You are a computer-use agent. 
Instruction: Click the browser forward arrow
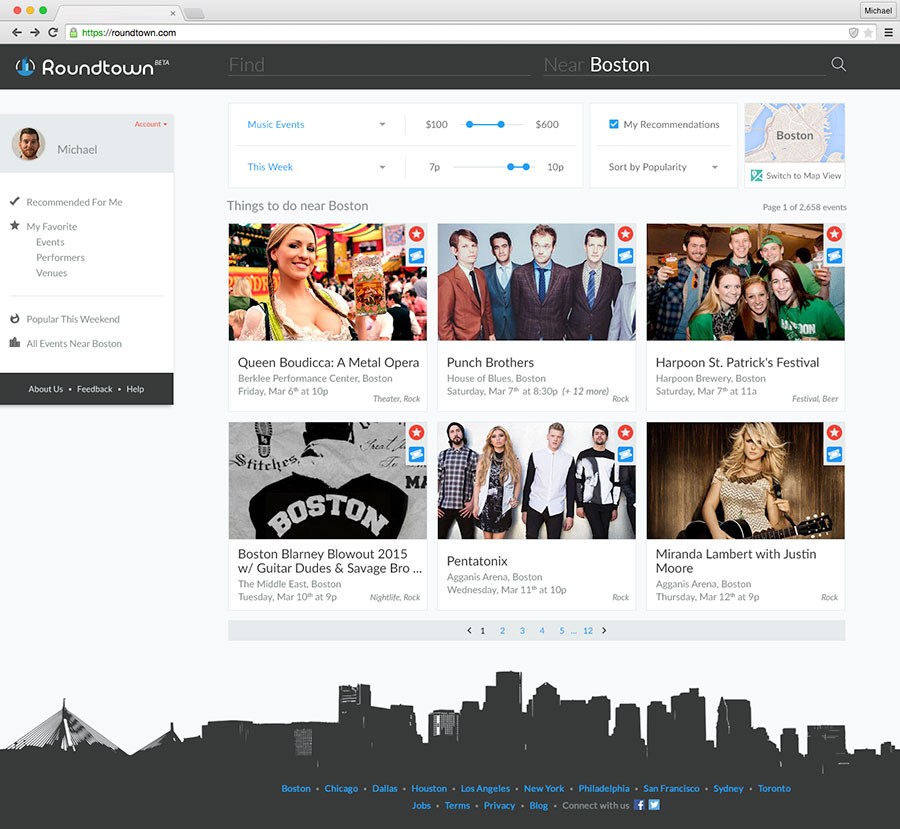(35, 33)
